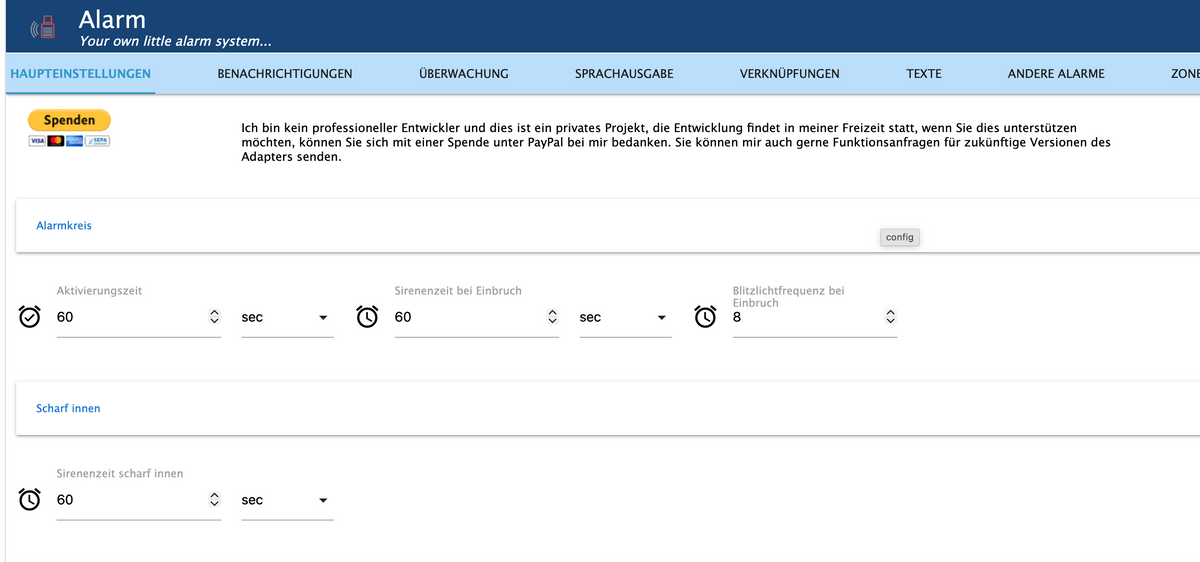Viewport: 1200px width, 562px height.
Task: Open the unit dropdown for Aktivierungszeit
Action: (286, 318)
